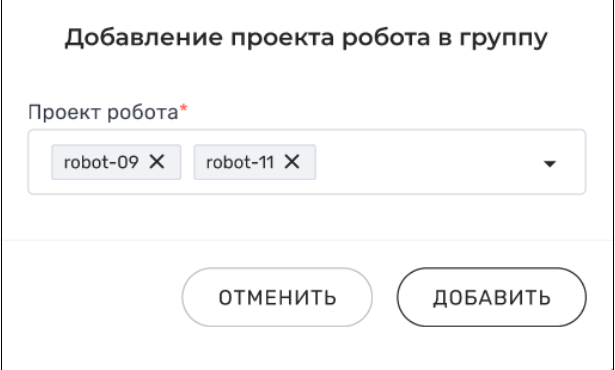
Task: Expand the Проект робота dropdown arrow
Action: [x=549, y=163]
